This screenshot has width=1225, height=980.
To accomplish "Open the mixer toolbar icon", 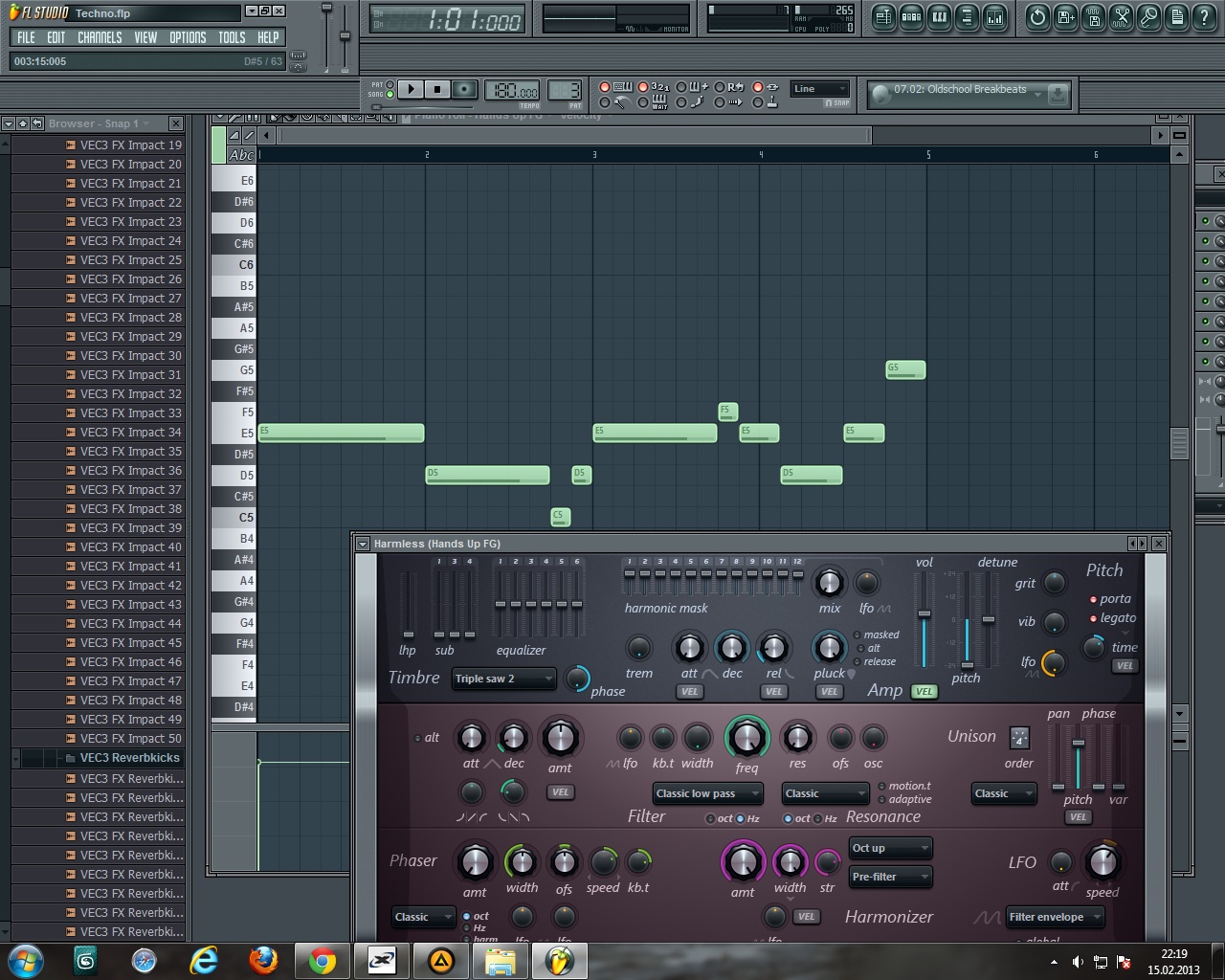I will [995, 16].
